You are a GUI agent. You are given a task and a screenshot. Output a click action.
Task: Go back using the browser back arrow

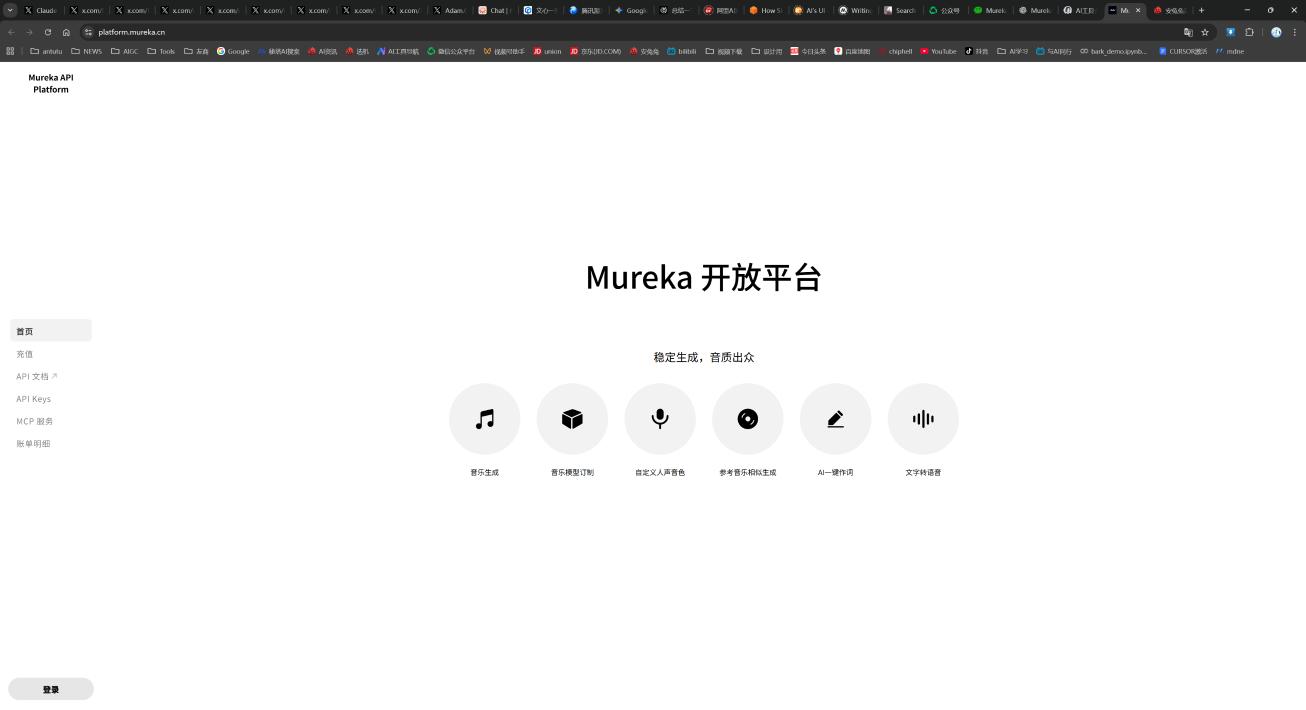tap(11, 32)
